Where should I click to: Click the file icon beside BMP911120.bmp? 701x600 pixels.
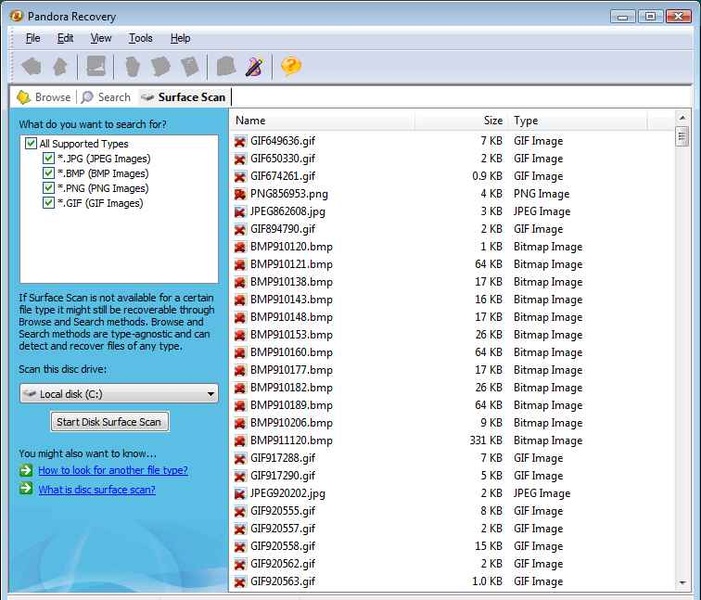(240, 441)
